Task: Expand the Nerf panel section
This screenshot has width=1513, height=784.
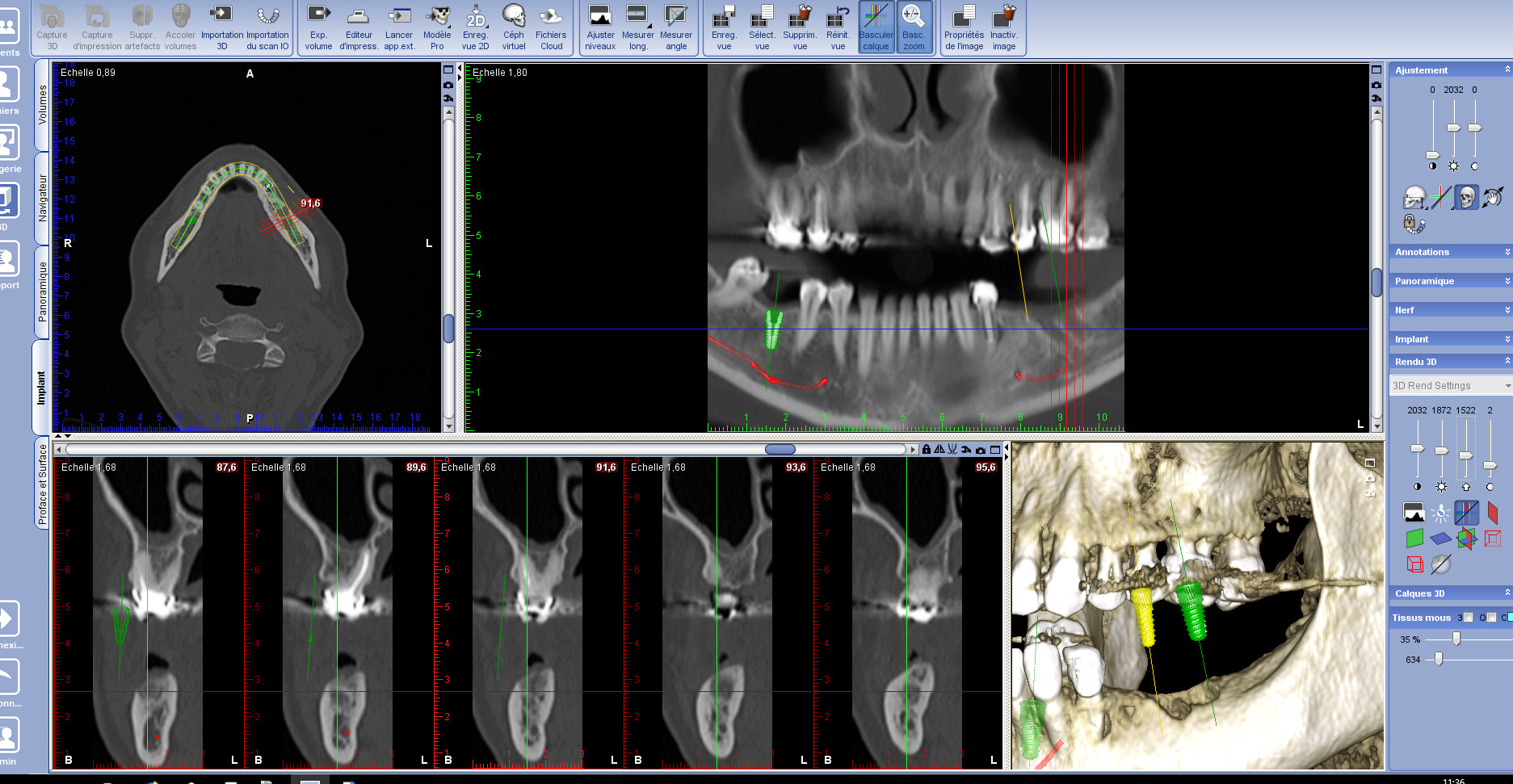Action: point(1451,310)
